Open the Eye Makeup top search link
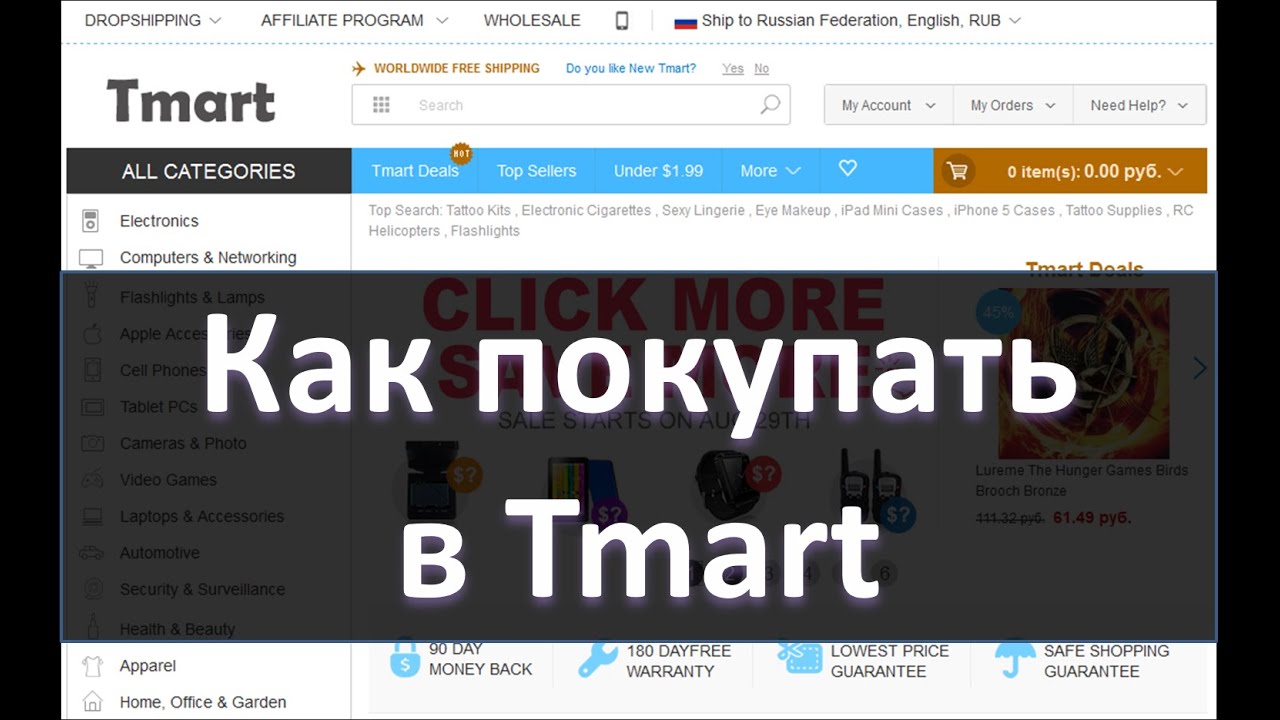1280x720 pixels. (x=793, y=210)
